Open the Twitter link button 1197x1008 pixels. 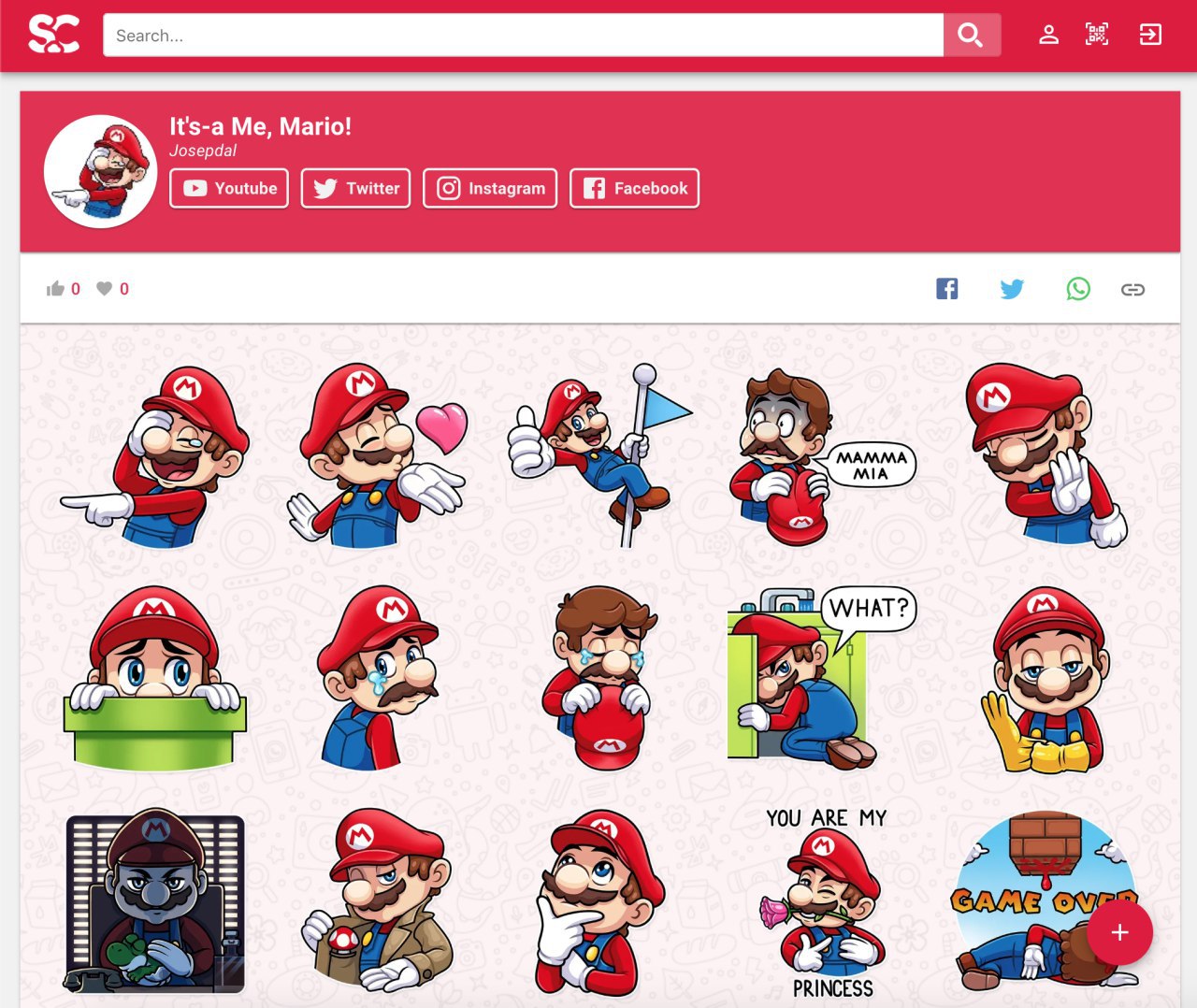[x=355, y=188]
